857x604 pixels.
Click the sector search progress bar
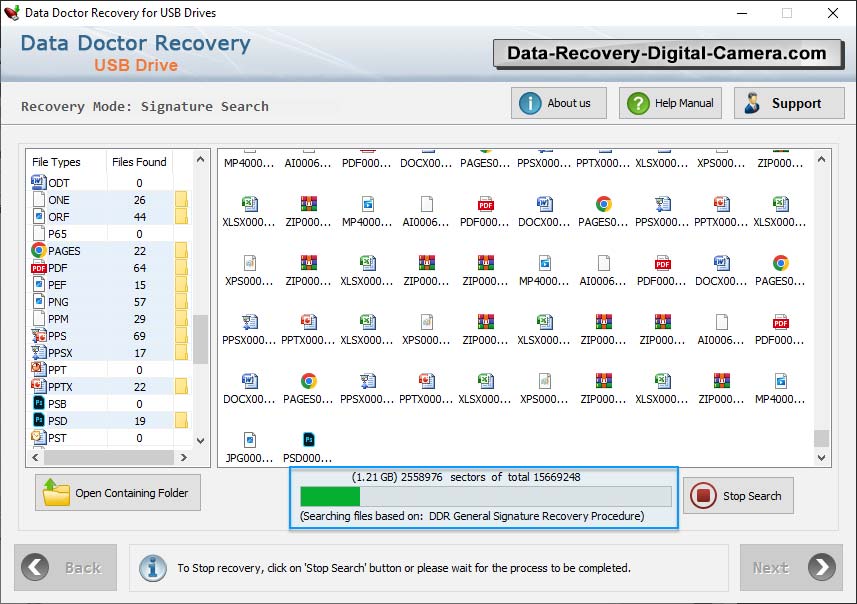(x=485, y=496)
